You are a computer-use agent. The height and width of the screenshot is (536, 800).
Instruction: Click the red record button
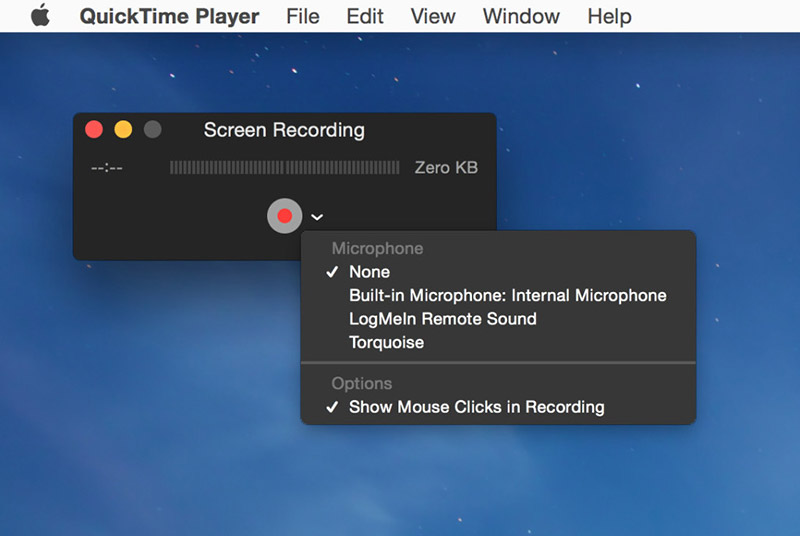pos(284,216)
